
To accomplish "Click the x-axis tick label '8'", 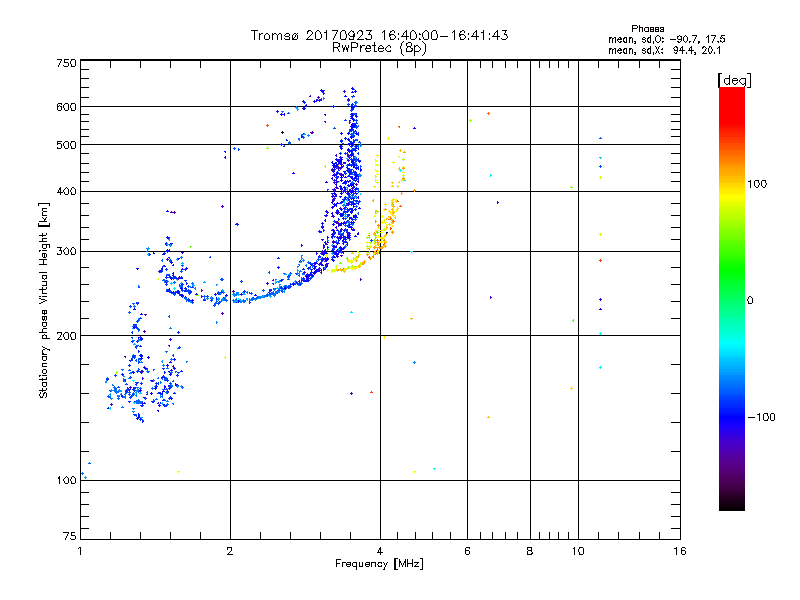I will tap(530, 551).
